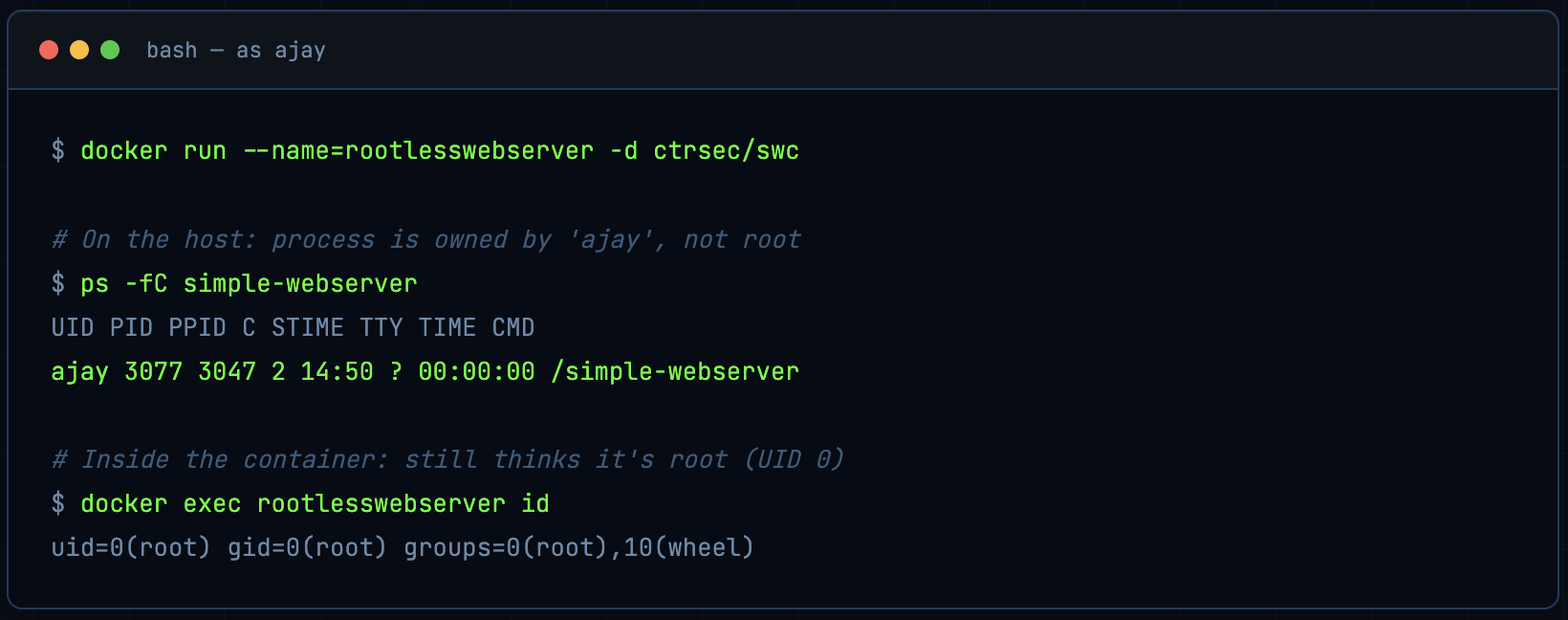Screen dimensions: 1568x620
Task: Click the UID PID PPID header row
Action: pyautogui.click(x=293, y=327)
